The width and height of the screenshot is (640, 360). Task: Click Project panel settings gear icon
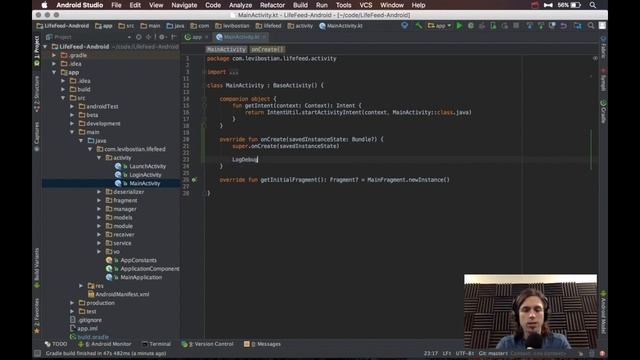(x=162, y=37)
